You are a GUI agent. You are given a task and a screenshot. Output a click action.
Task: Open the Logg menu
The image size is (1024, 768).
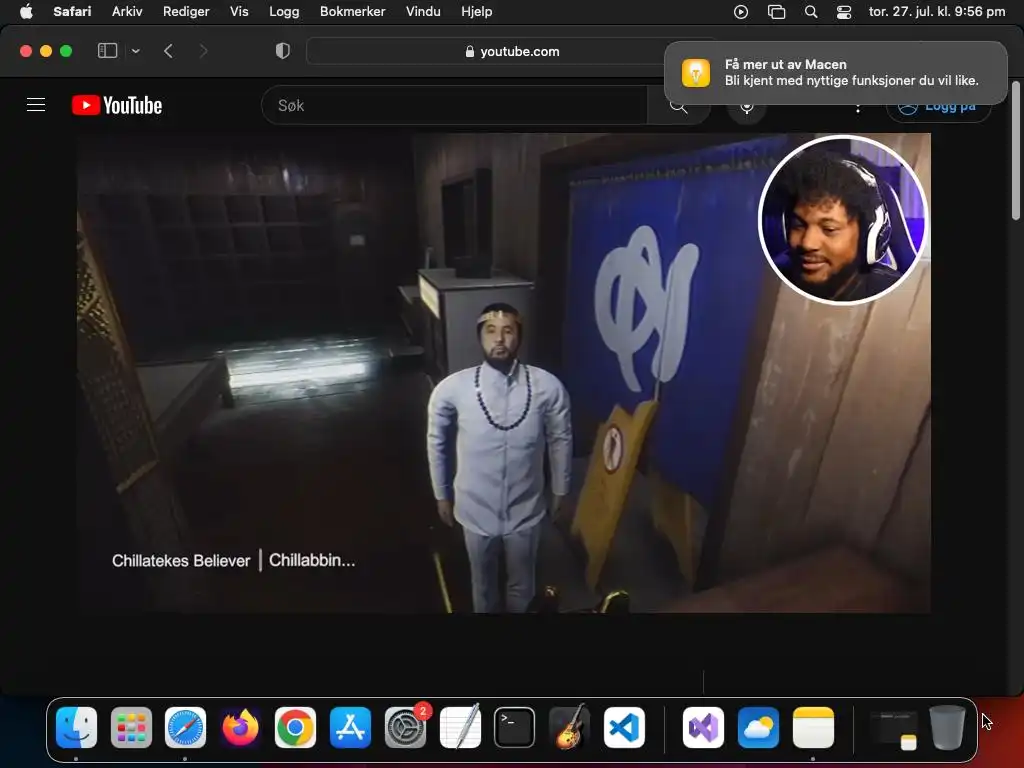(284, 11)
